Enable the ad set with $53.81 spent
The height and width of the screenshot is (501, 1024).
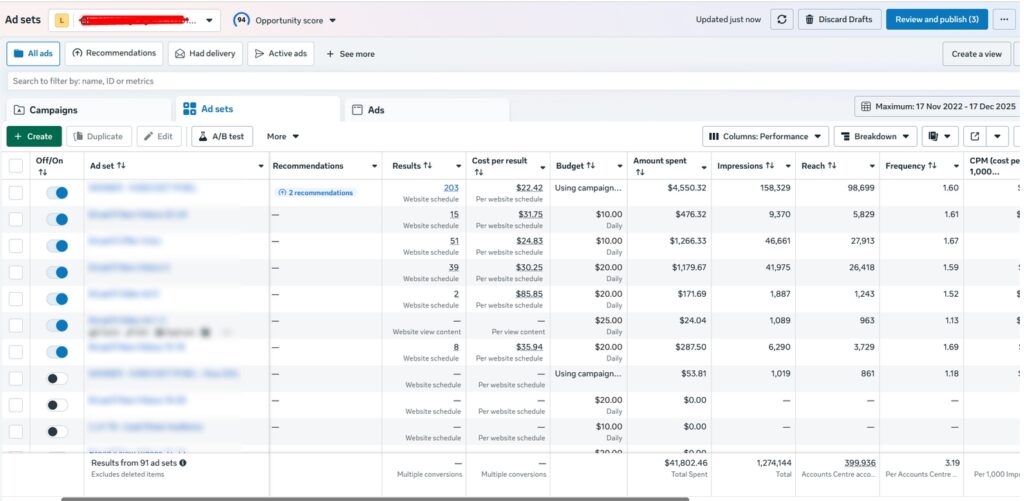pyautogui.click(x=57, y=378)
